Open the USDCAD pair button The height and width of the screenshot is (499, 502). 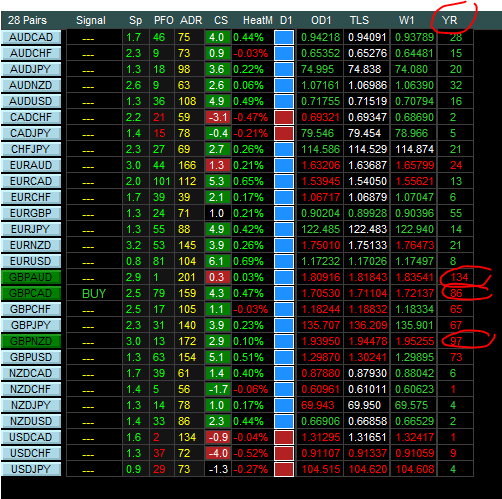coord(31,437)
